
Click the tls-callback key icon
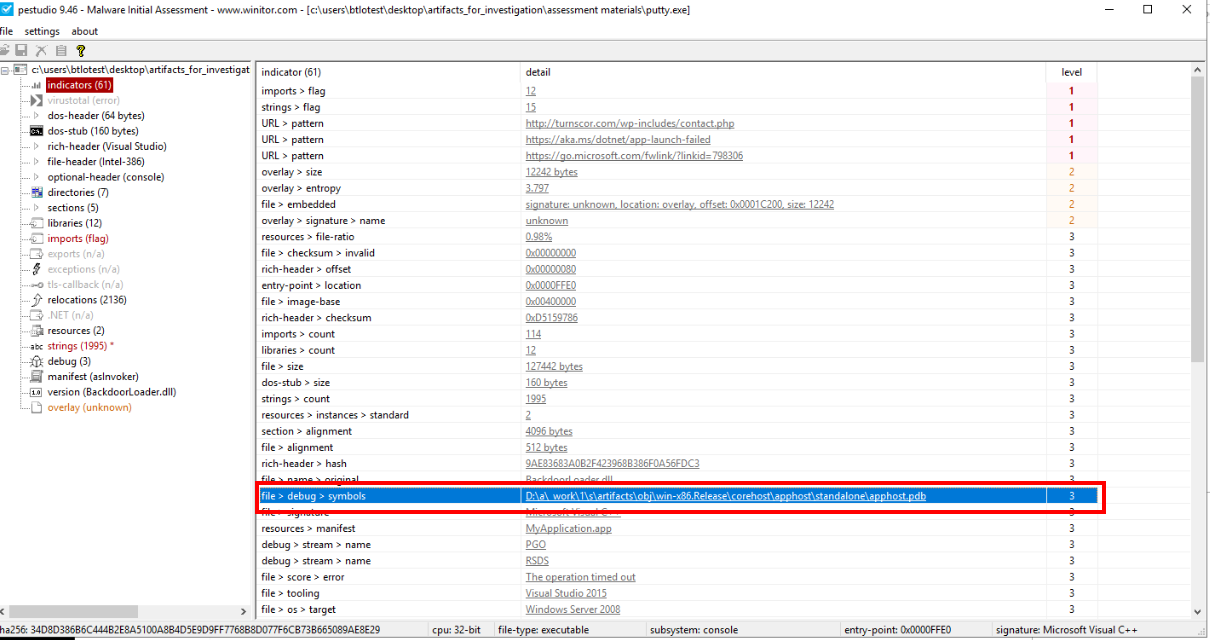click(37, 284)
